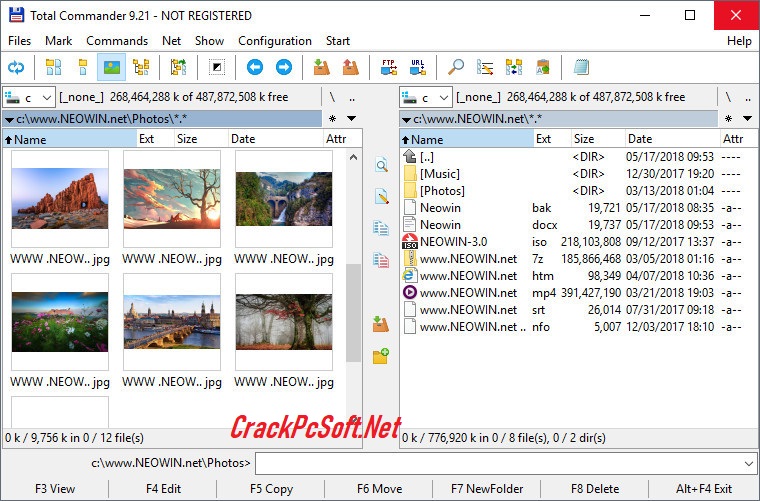The height and width of the screenshot is (501, 760).
Task: Select the bare tree sunset thumbnail
Action: pyautogui.click(x=172, y=199)
